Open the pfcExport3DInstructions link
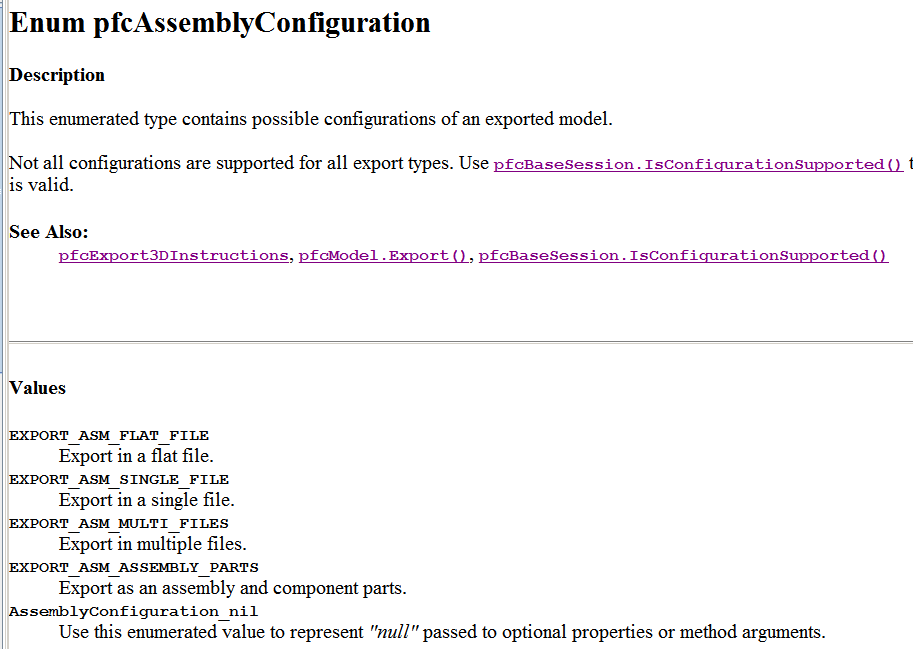The image size is (913, 649). click(174, 256)
